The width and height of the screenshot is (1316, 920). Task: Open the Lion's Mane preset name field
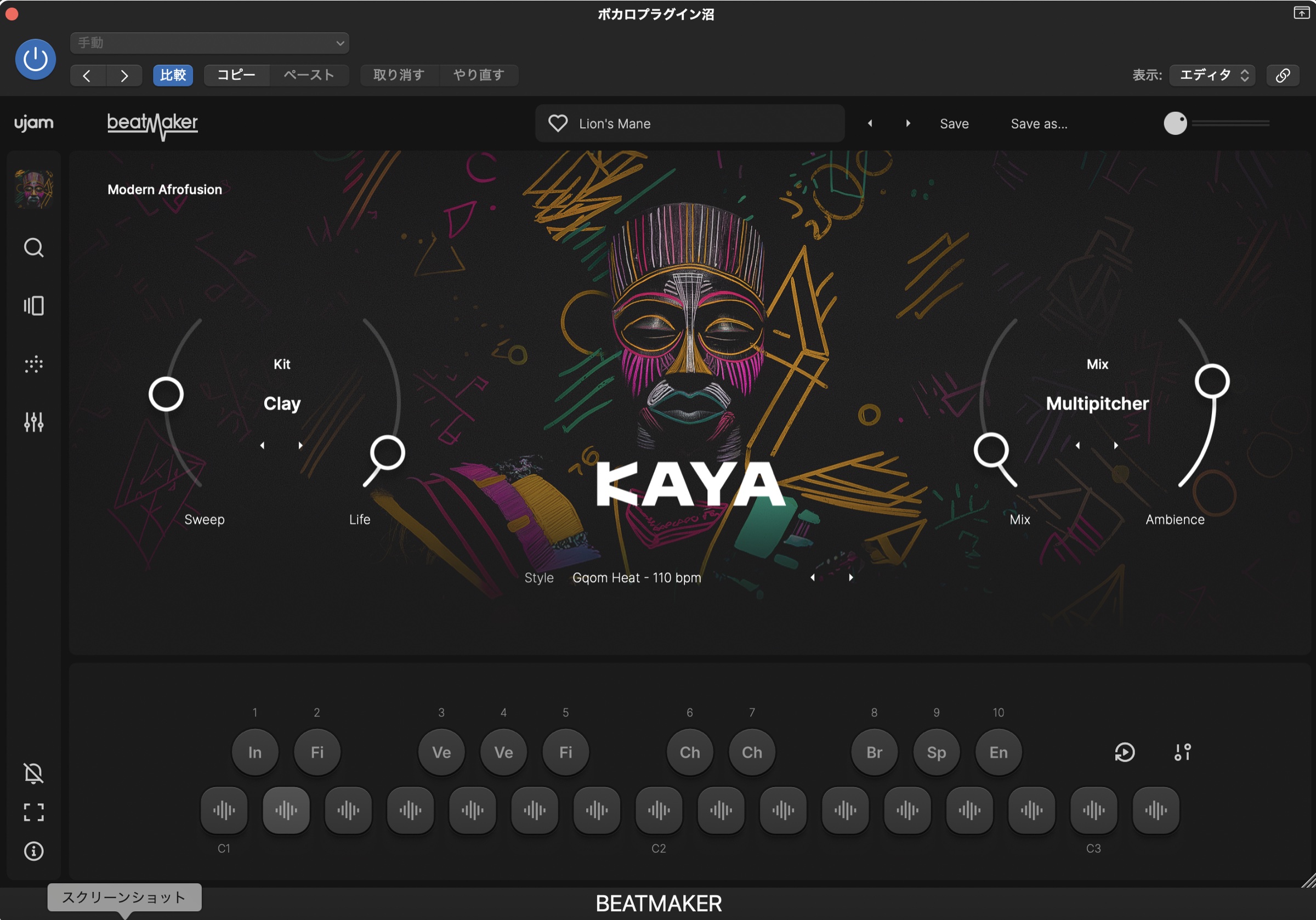pyautogui.click(x=689, y=123)
